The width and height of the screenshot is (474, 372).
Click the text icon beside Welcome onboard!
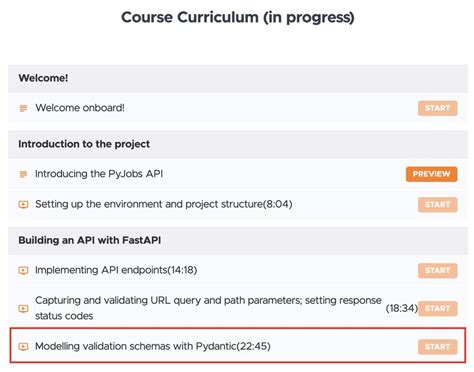23,108
